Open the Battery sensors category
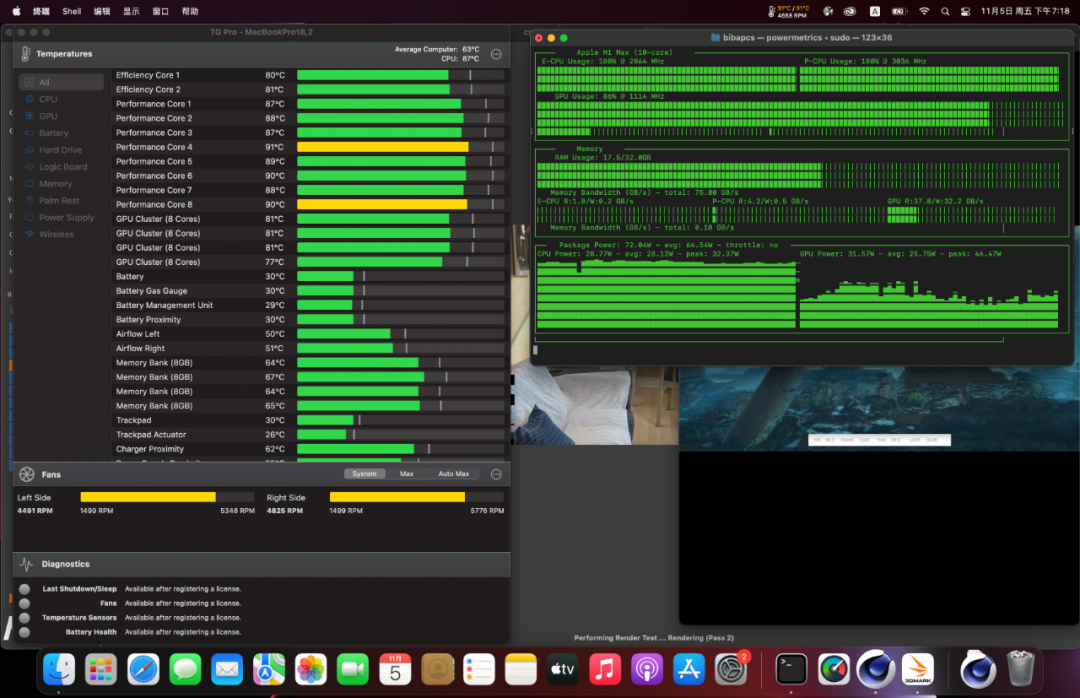The width and height of the screenshot is (1080, 698). (x=53, y=133)
